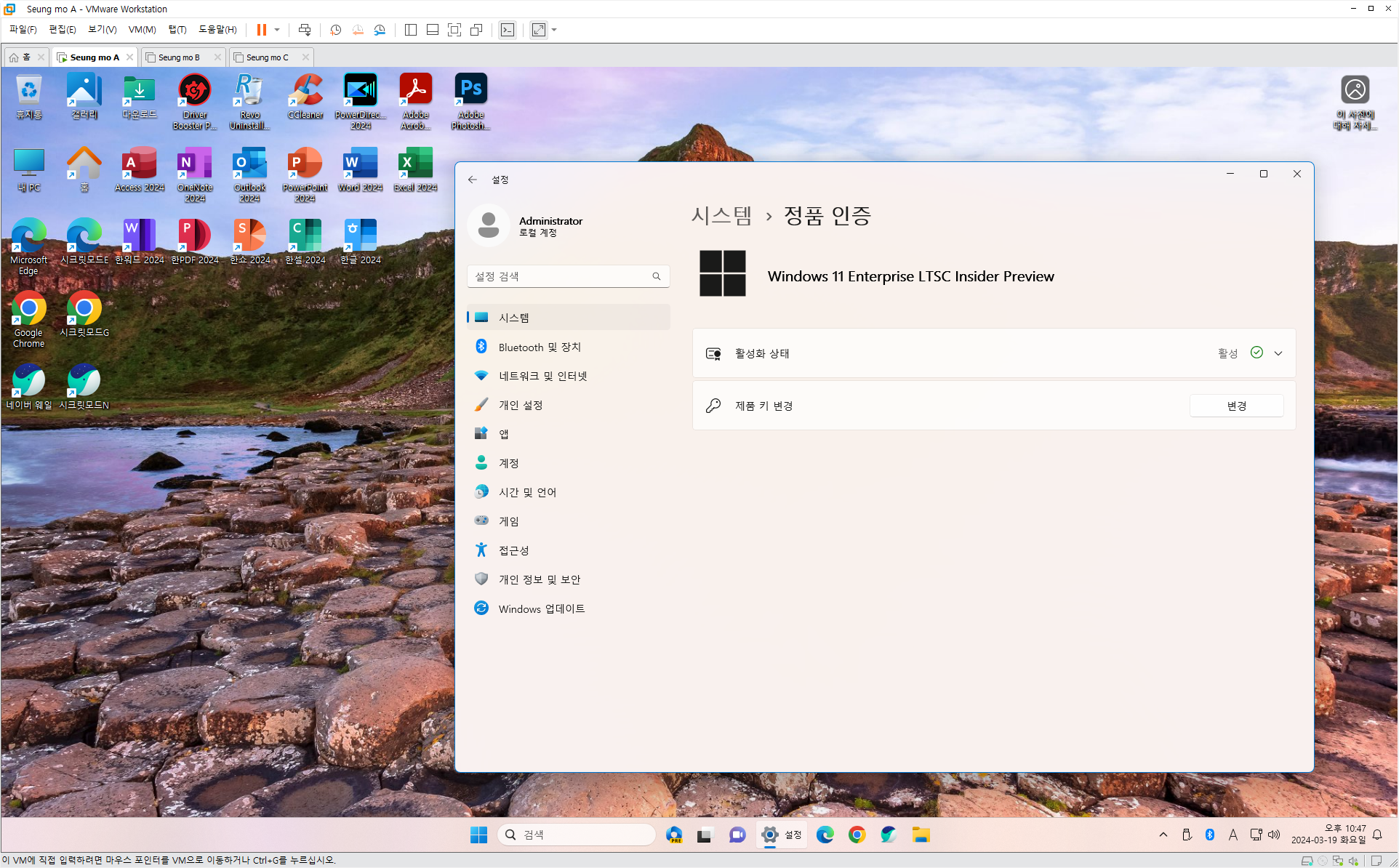Pause the VM with the toolbar pause icon
This screenshot has height=868, width=1399.
click(261, 30)
